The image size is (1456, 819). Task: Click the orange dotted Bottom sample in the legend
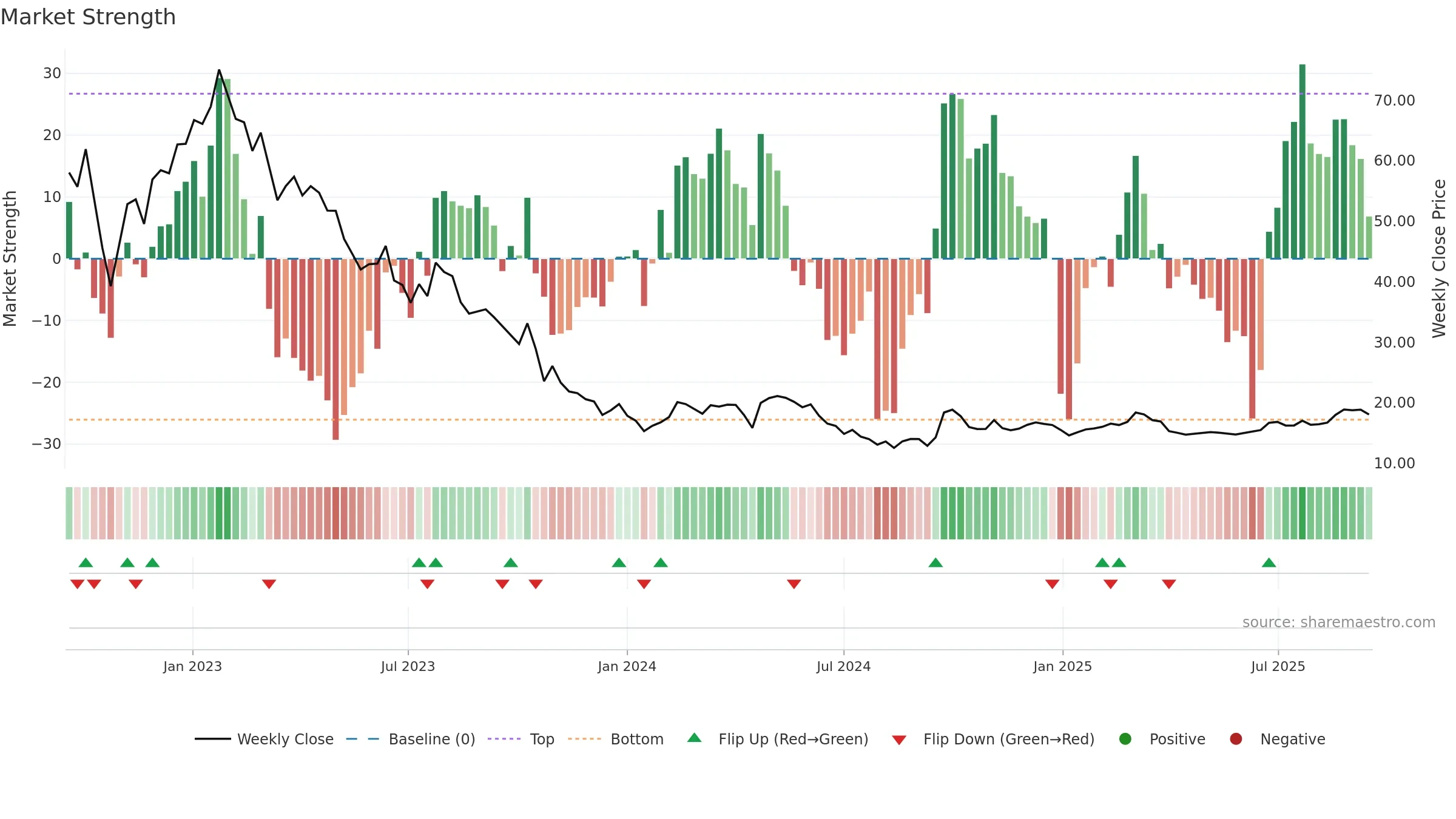[584, 739]
